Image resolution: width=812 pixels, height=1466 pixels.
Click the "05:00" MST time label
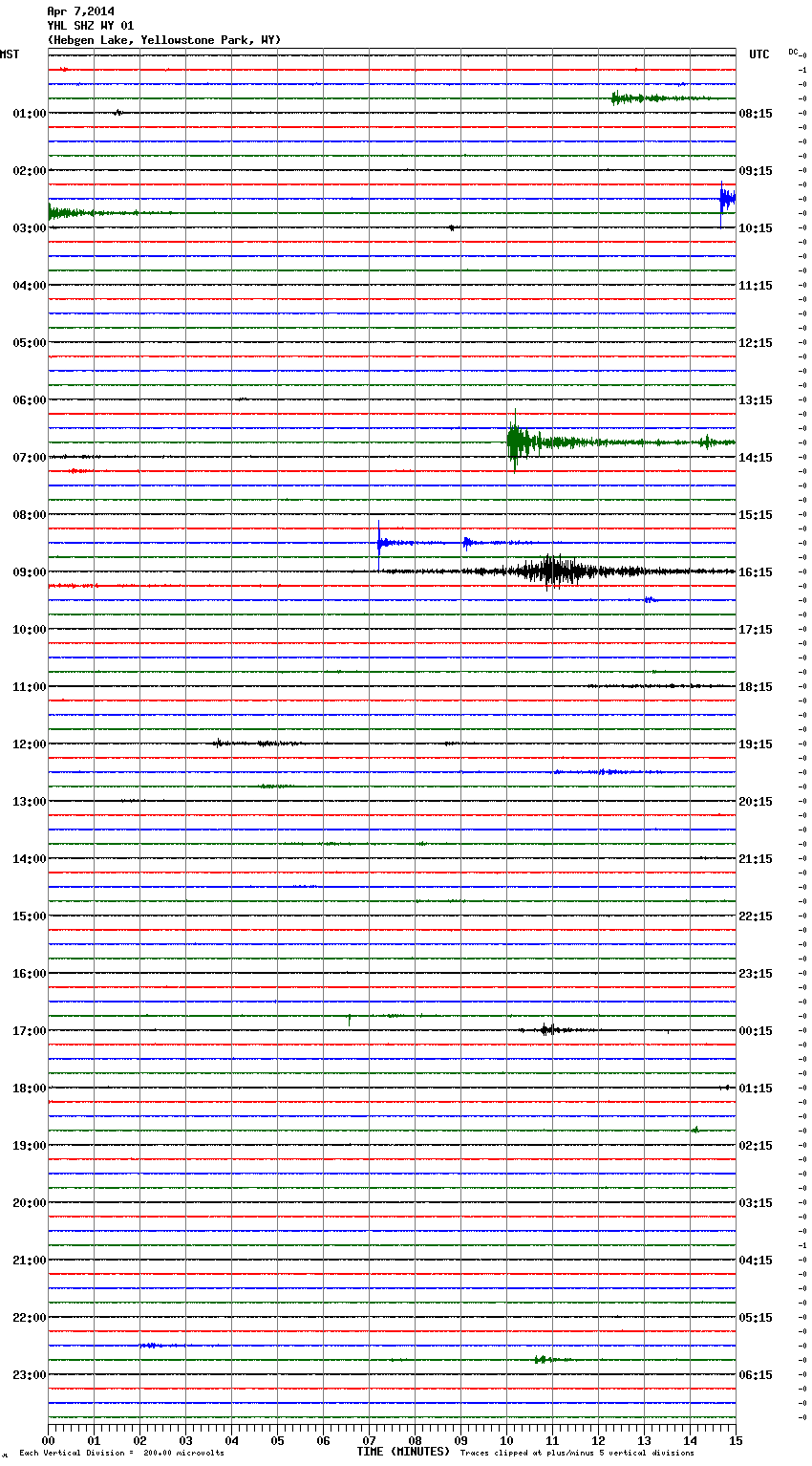30,343
